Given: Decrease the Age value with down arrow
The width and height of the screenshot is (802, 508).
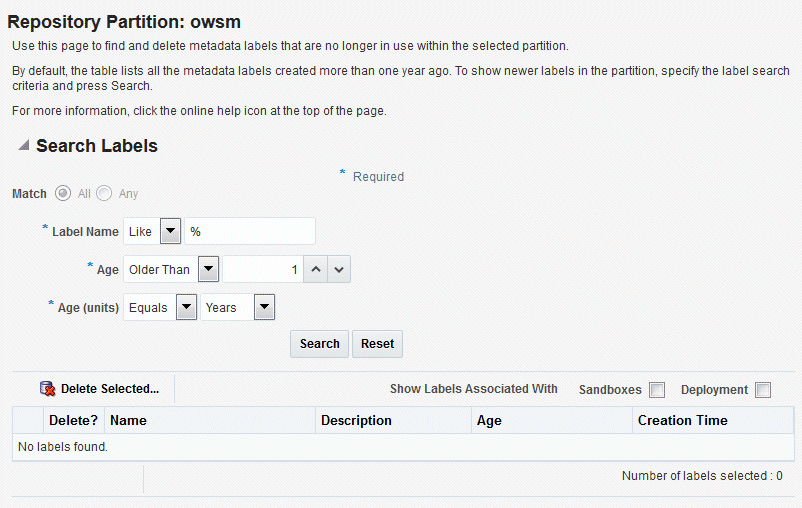Looking at the screenshot, I should (x=339, y=270).
